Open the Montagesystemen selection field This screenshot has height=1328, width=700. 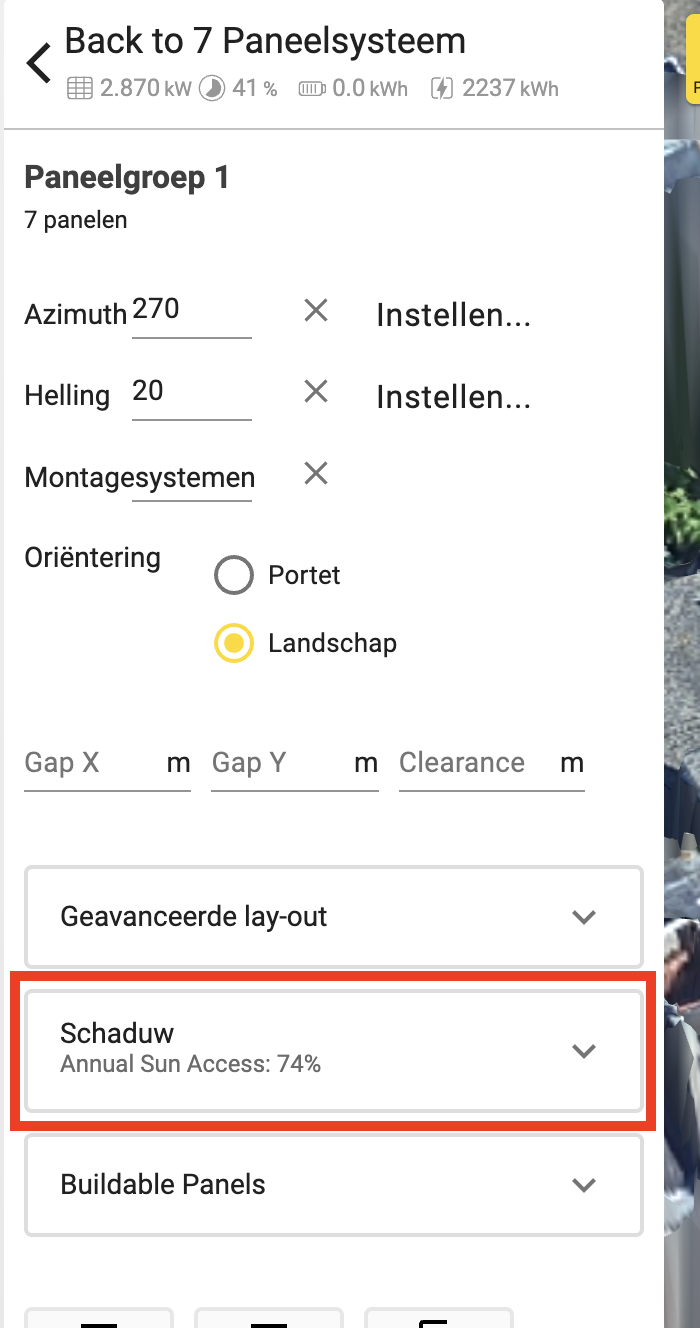click(194, 479)
